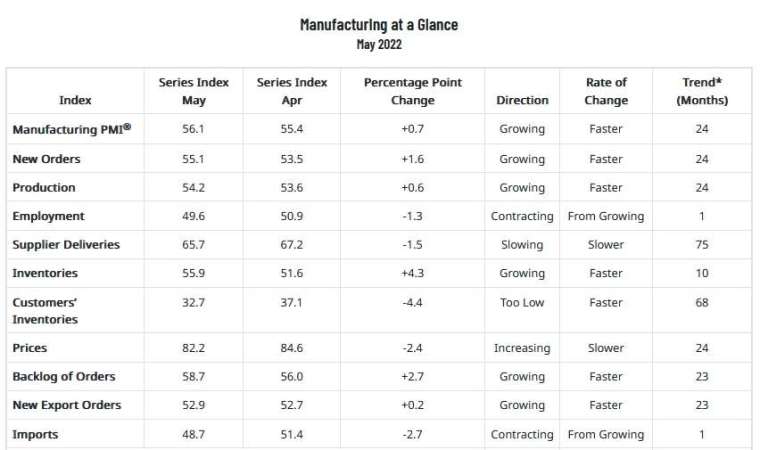The image size is (760, 450).
Task: Click the Series Index May column header
Action: pos(194,91)
